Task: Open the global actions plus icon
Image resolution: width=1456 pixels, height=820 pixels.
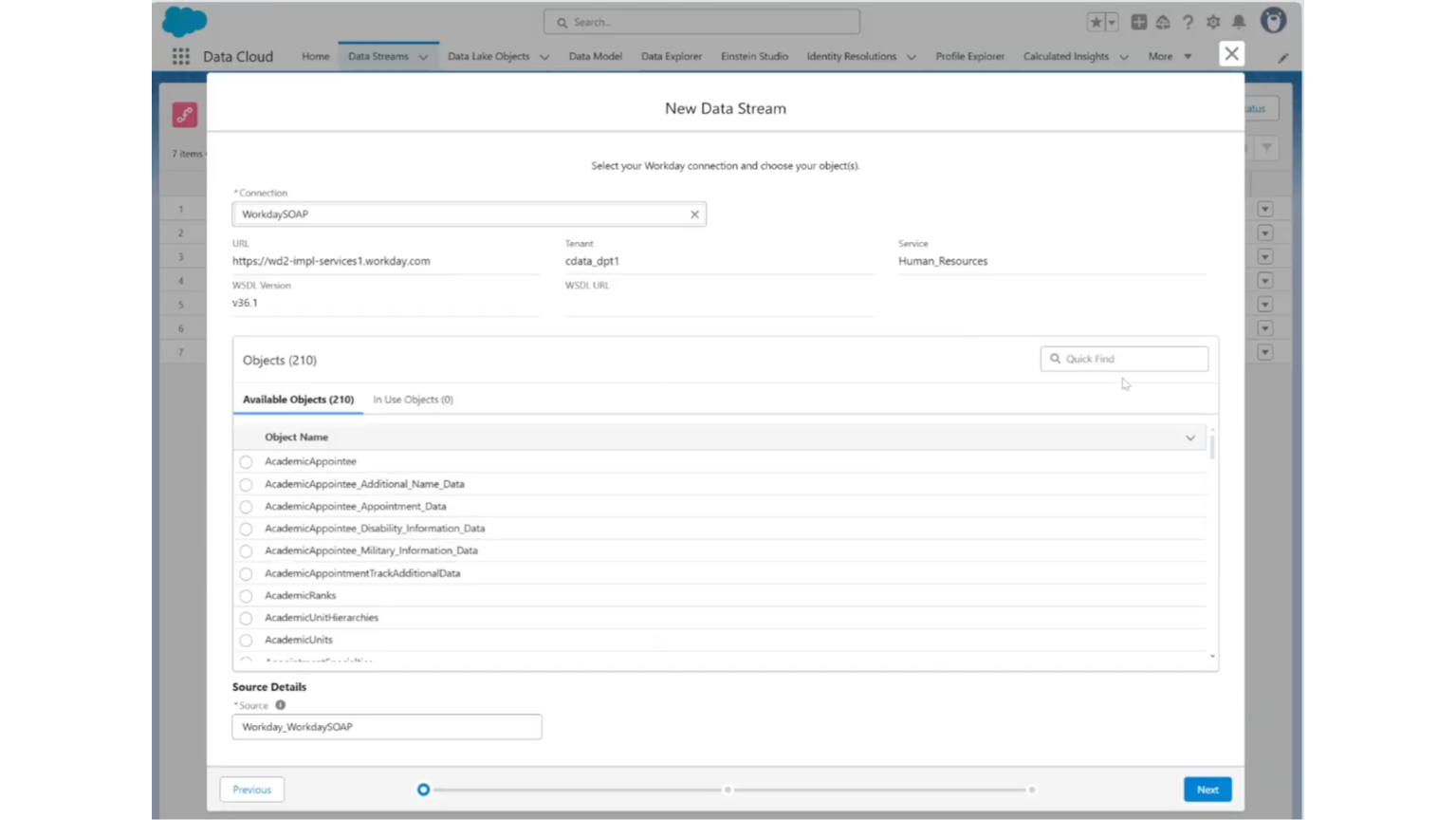Action: [x=1138, y=21]
